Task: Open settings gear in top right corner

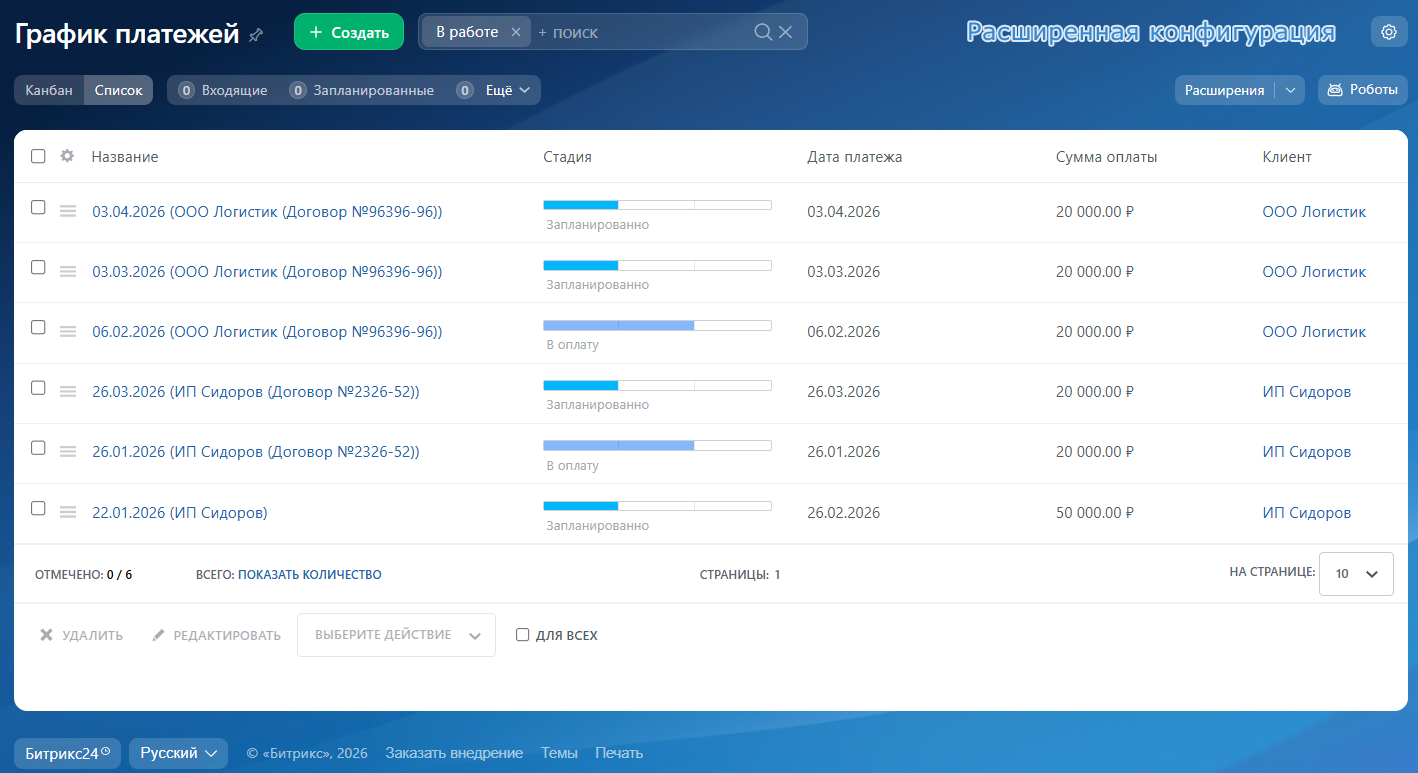Action: click(1388, 32)
